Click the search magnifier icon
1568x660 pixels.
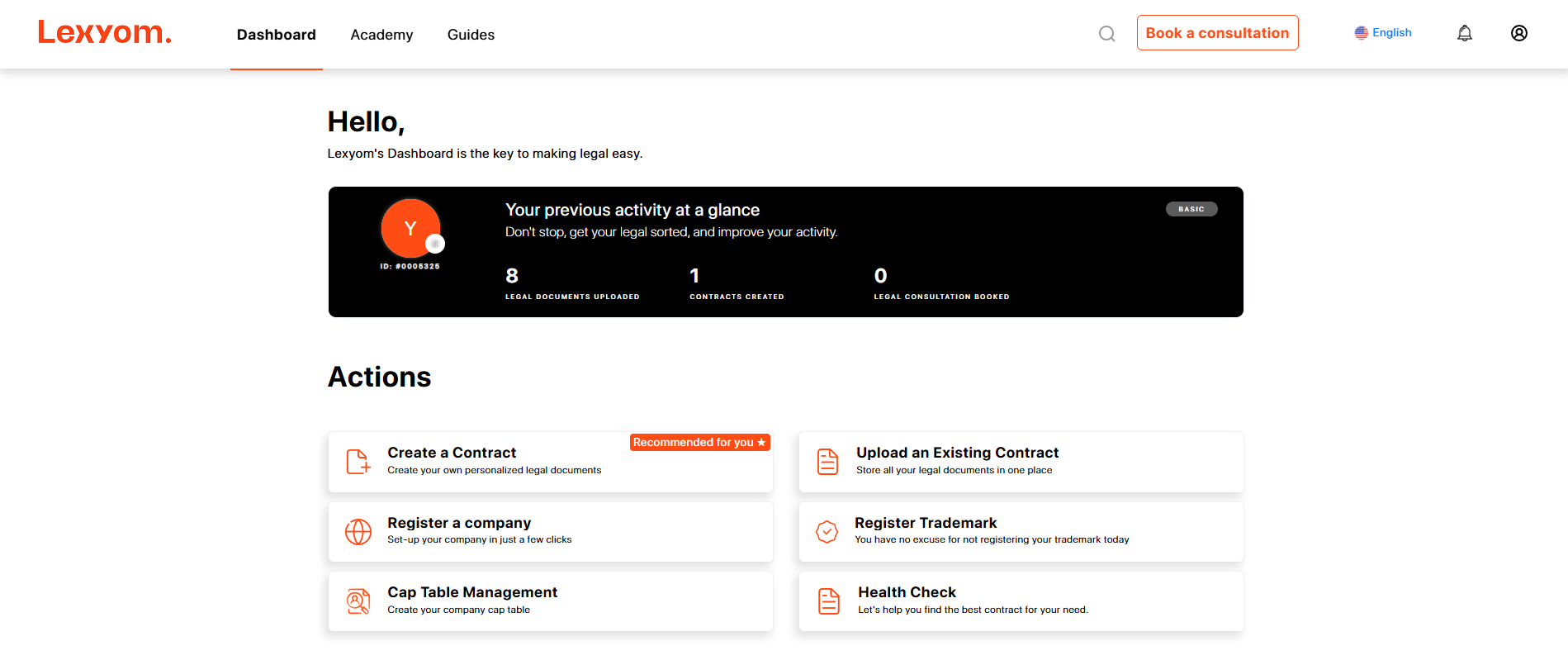coord(1106,34)
